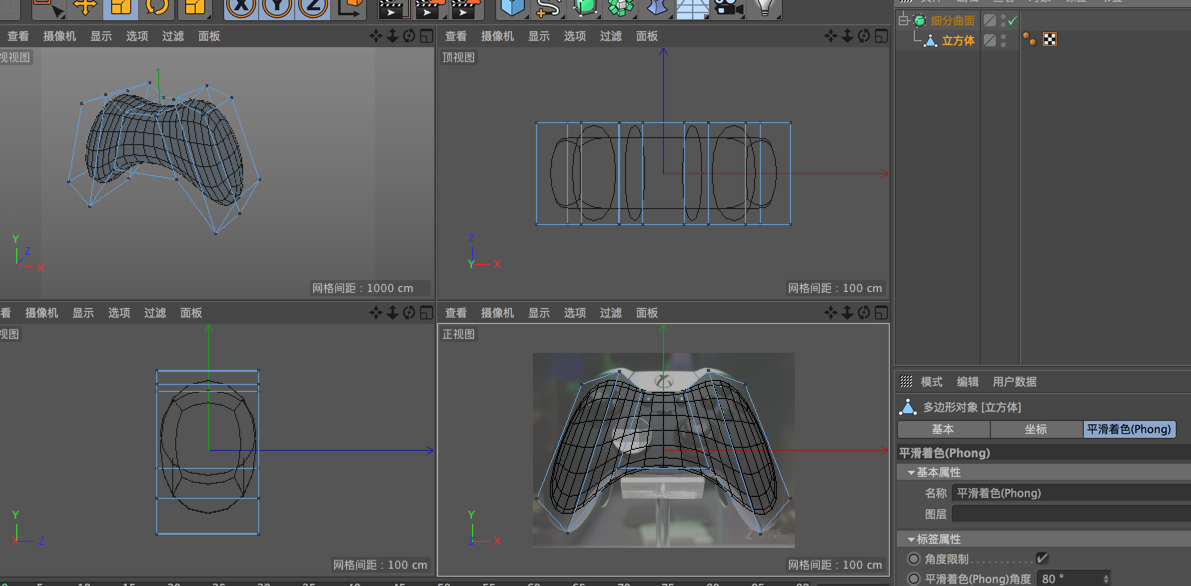
Task: Click pan icon of perspective viewport
Action: [376, 36]
